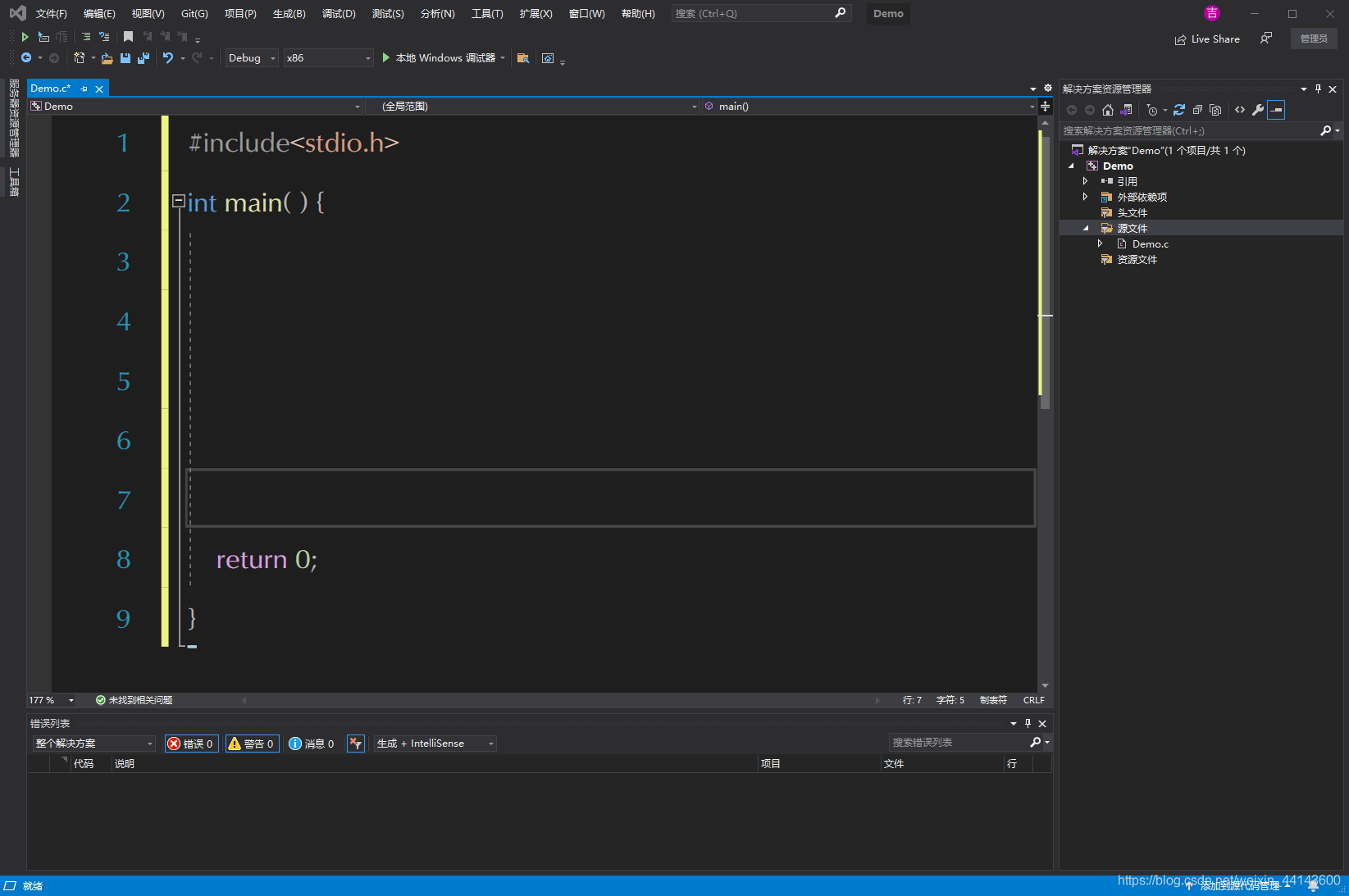Open the File (文件) menu
Image resolution: width=1349 pixels, height=896 pixels.
tap(52, 14)
